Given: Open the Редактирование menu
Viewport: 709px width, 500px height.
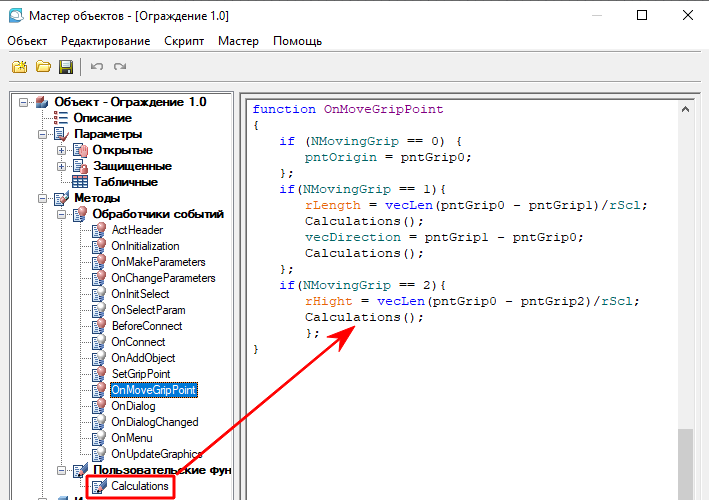Looking at the screenshot, I should pyautogui.click(x=105, y=41).
